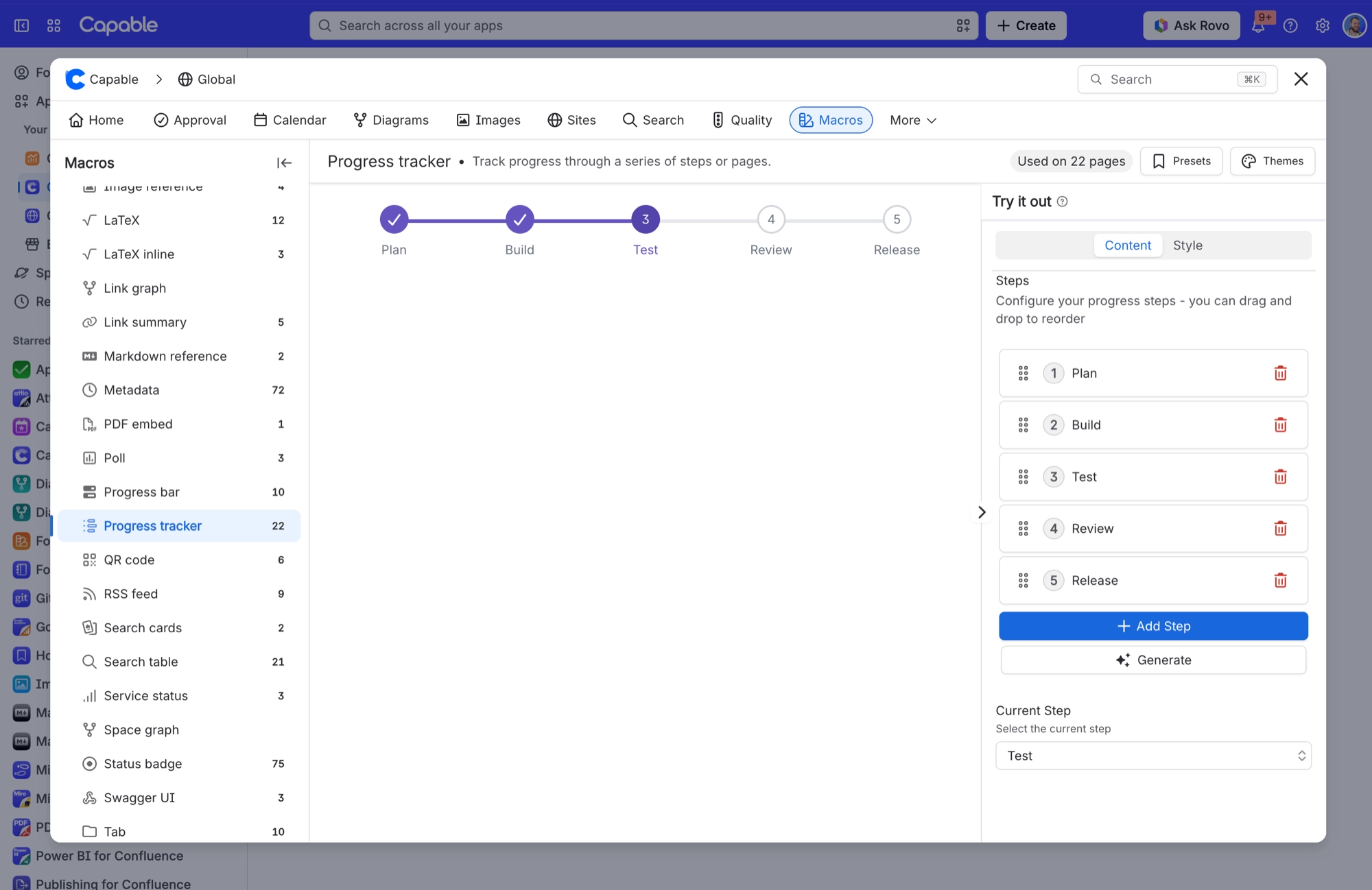This screenshot has height=890, width=1372.
Task: Expand the More dropdown menu
Action: (x=913, y=120)
